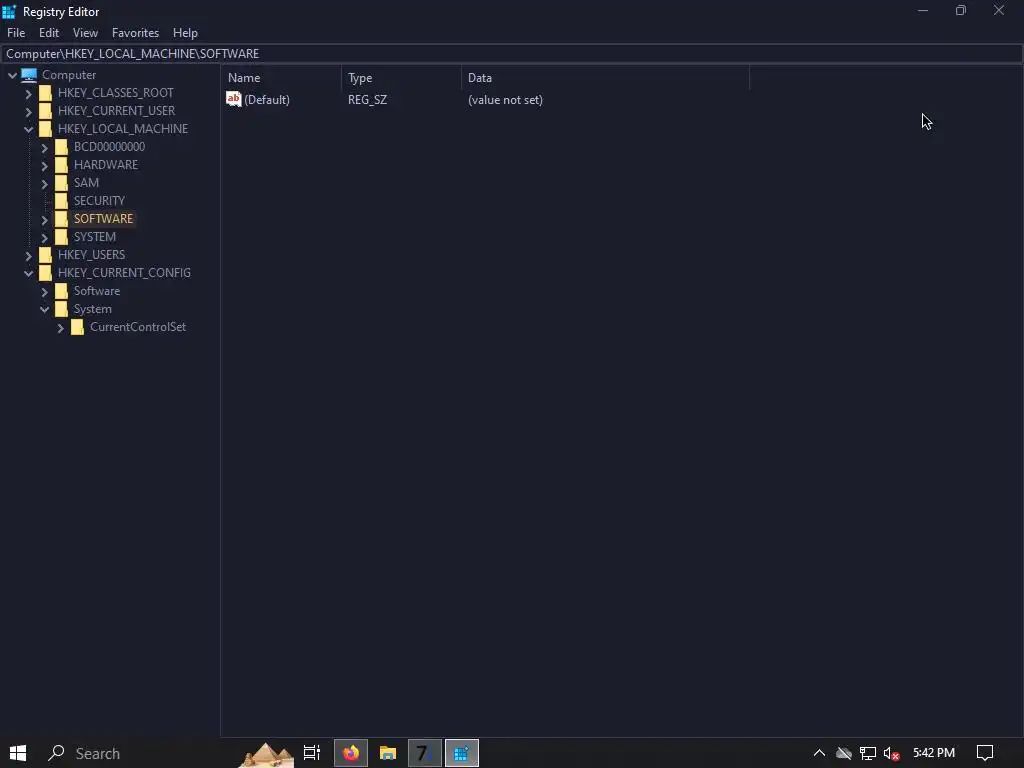Click the muted volume tray icon
1024x768 pixels.
[x=891, y=753]
